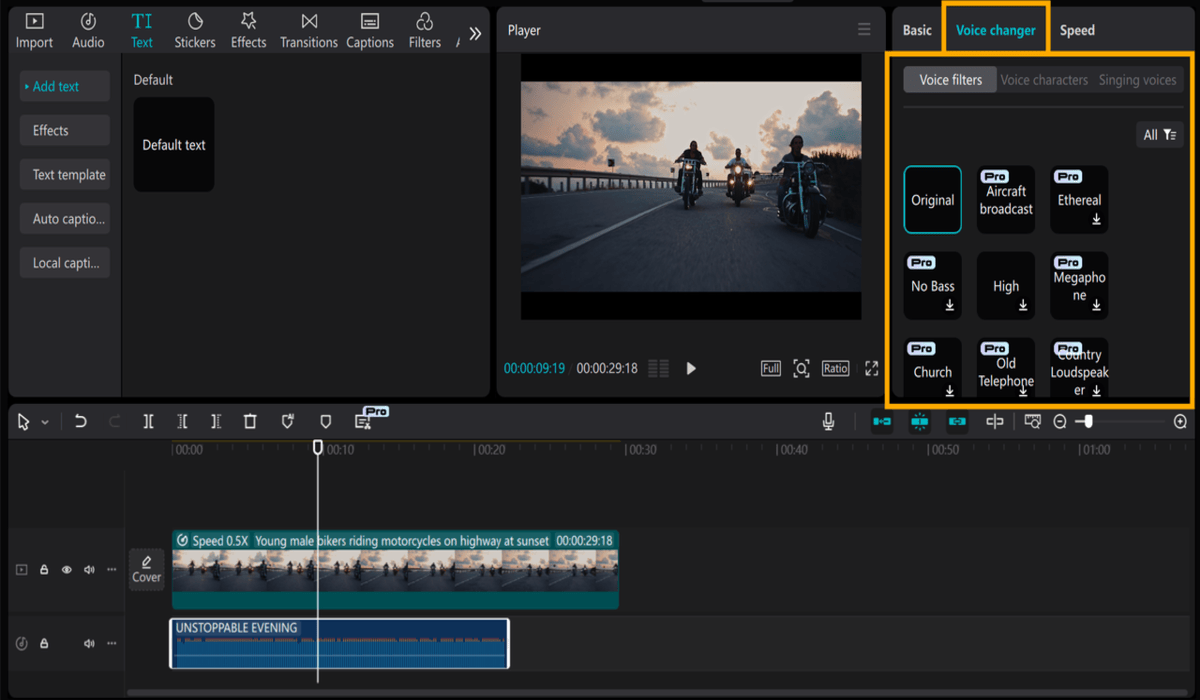1200x700 pixels.
Task: Open the Audio library icon
Action: click(88, 22)
